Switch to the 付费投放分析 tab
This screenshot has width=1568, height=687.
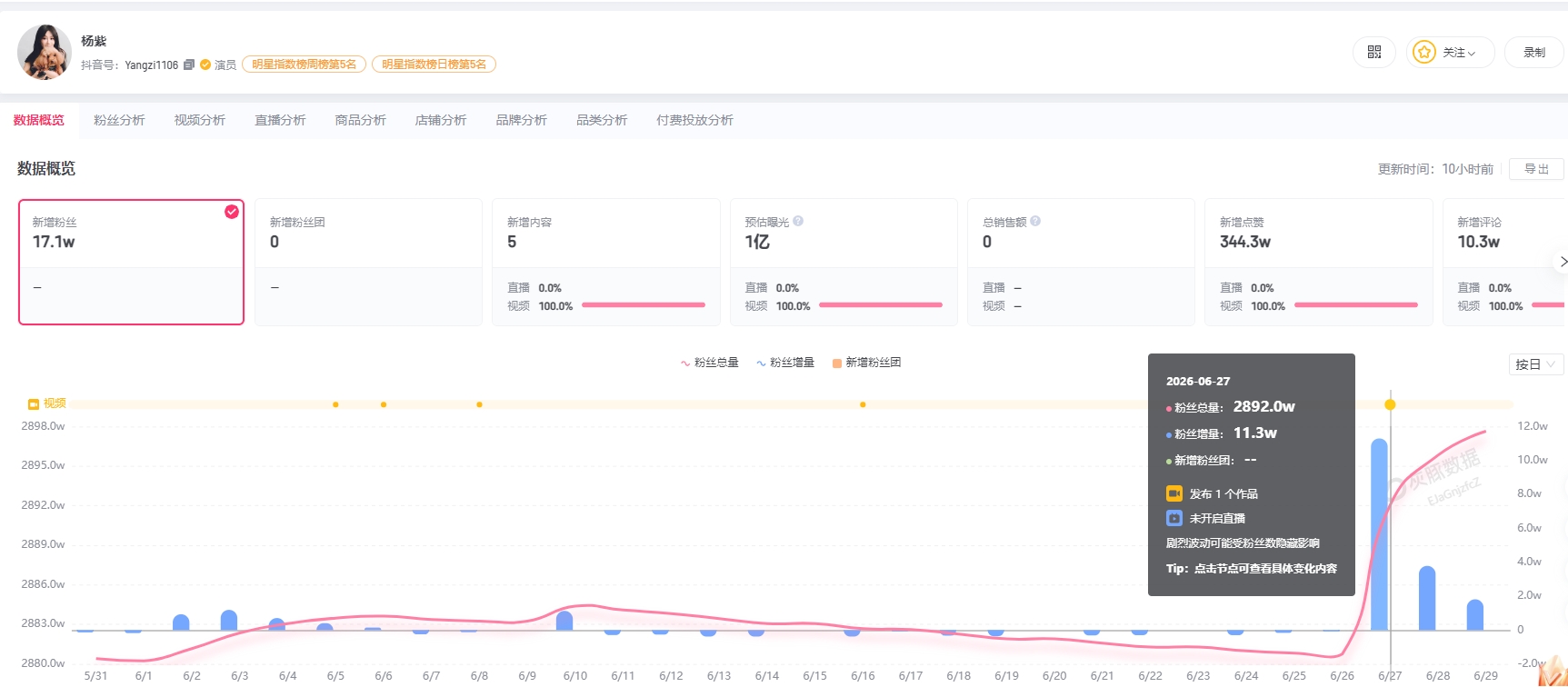pyautogui.click(x=694, y=120)
